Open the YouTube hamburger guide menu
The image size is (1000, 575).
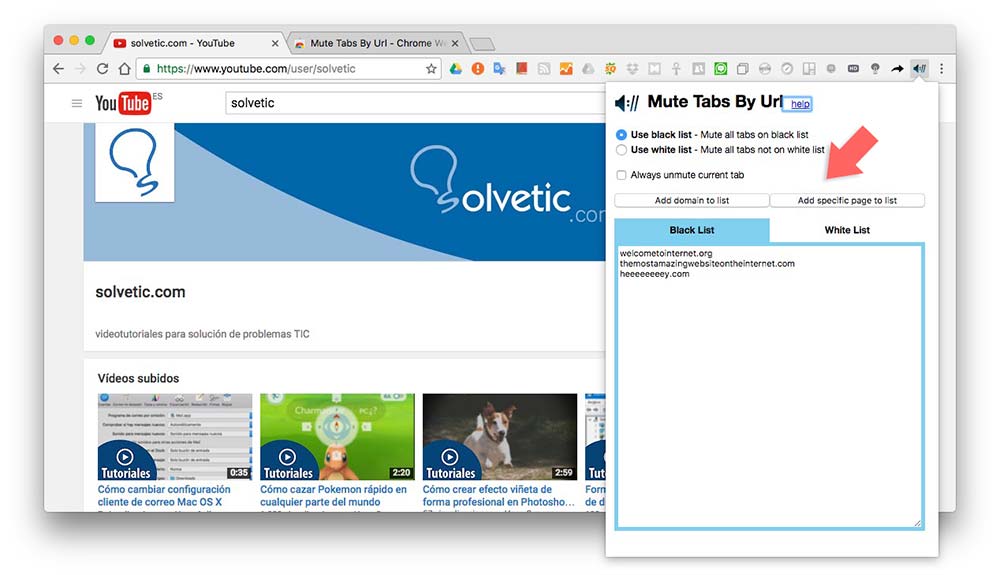tap(77, 103)
